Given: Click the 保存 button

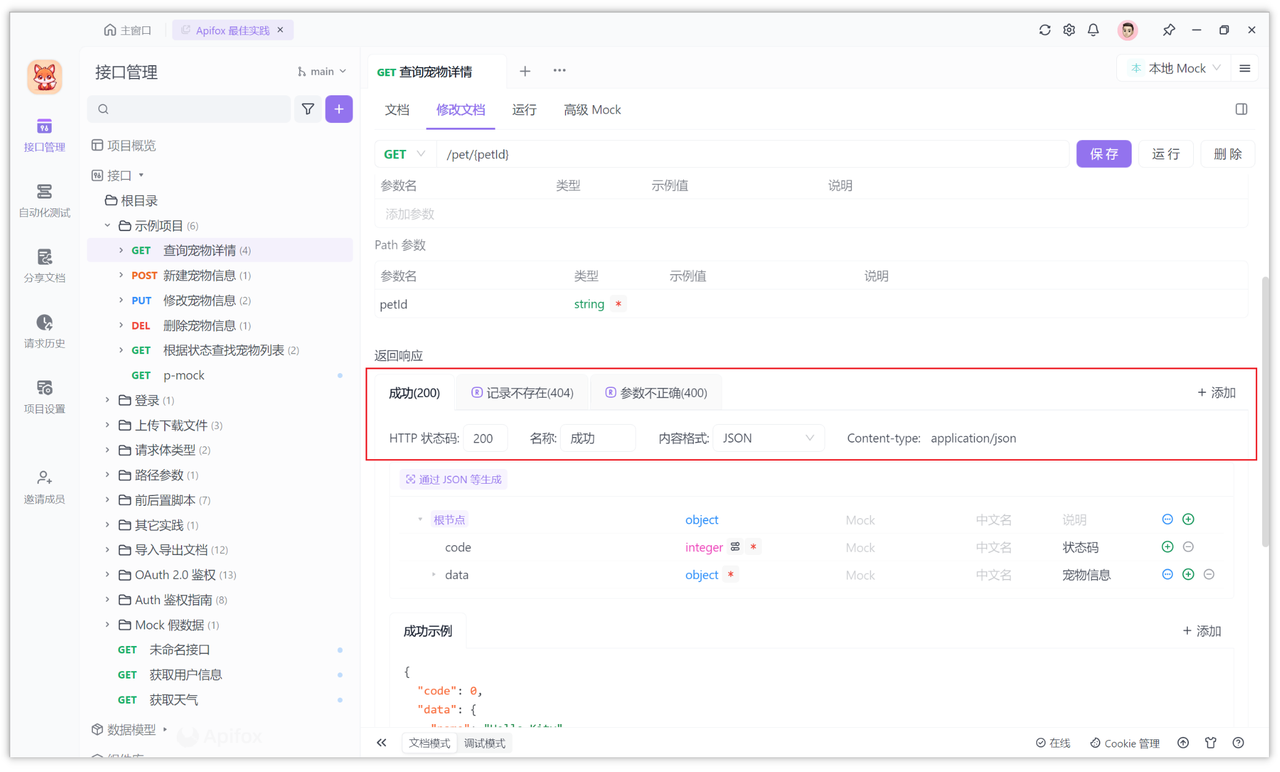Looking at the screenshot, I should pos(1104,154).
